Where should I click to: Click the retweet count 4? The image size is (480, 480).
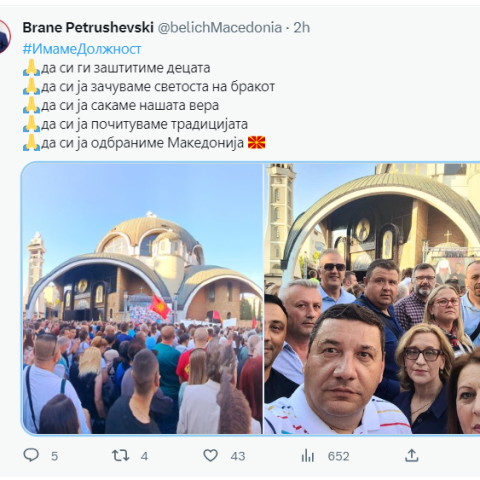[x=144, y=456]
